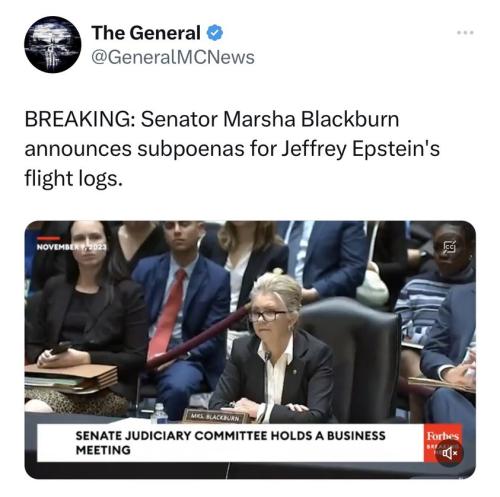Unmute the video with the speaker icon

[450, 452]
